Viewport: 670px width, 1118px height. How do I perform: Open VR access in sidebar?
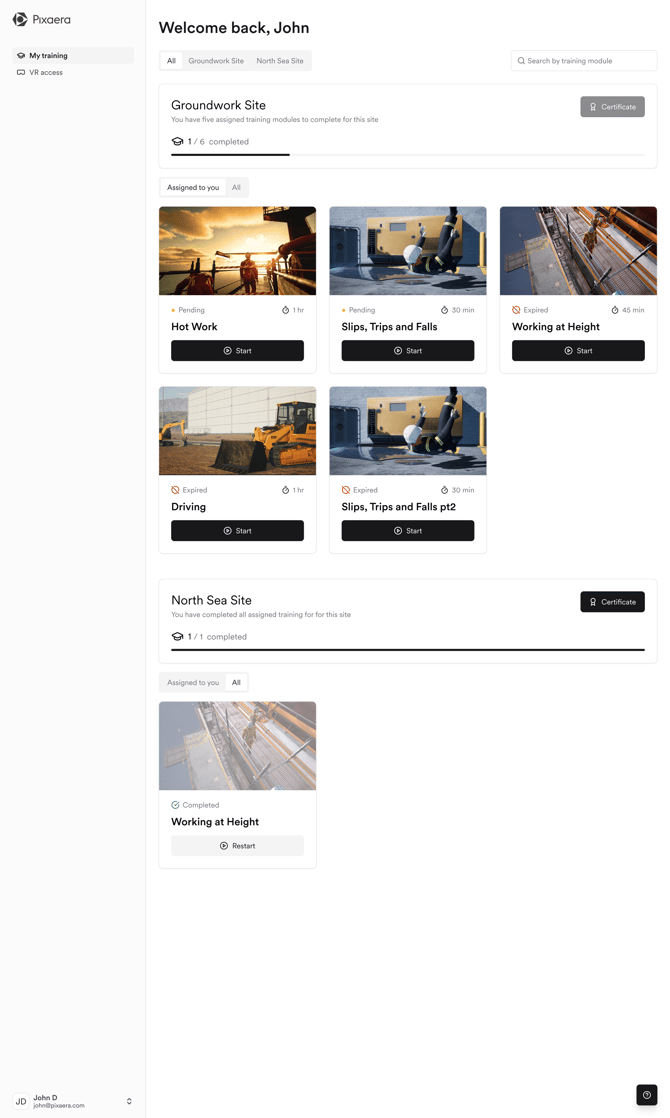(x=46, y=73)
